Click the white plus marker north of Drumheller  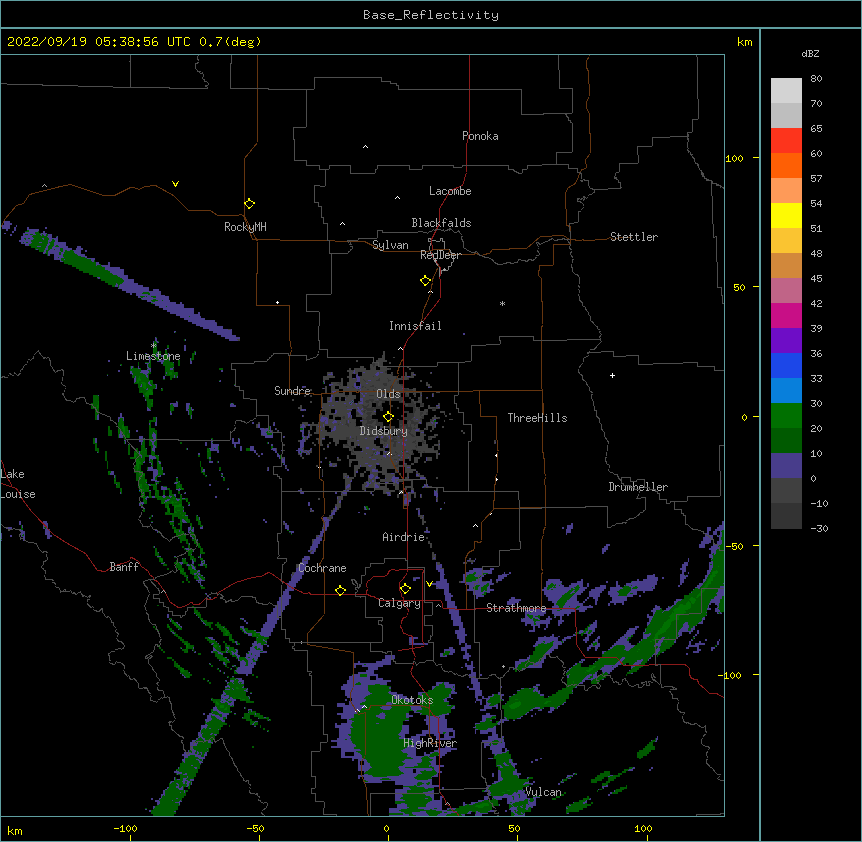tap(612, 375)
